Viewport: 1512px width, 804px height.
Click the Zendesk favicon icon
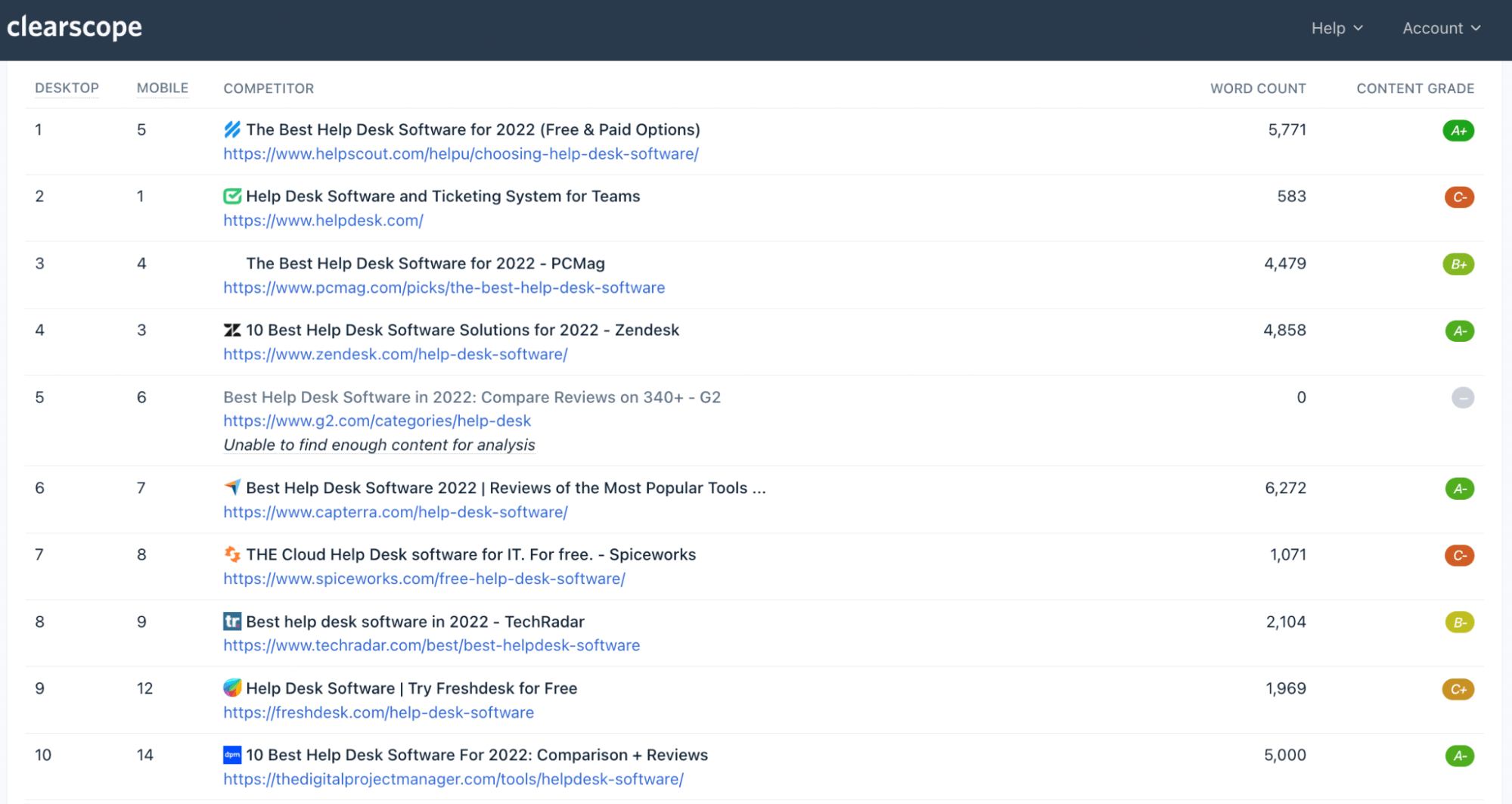coord(232,330)
